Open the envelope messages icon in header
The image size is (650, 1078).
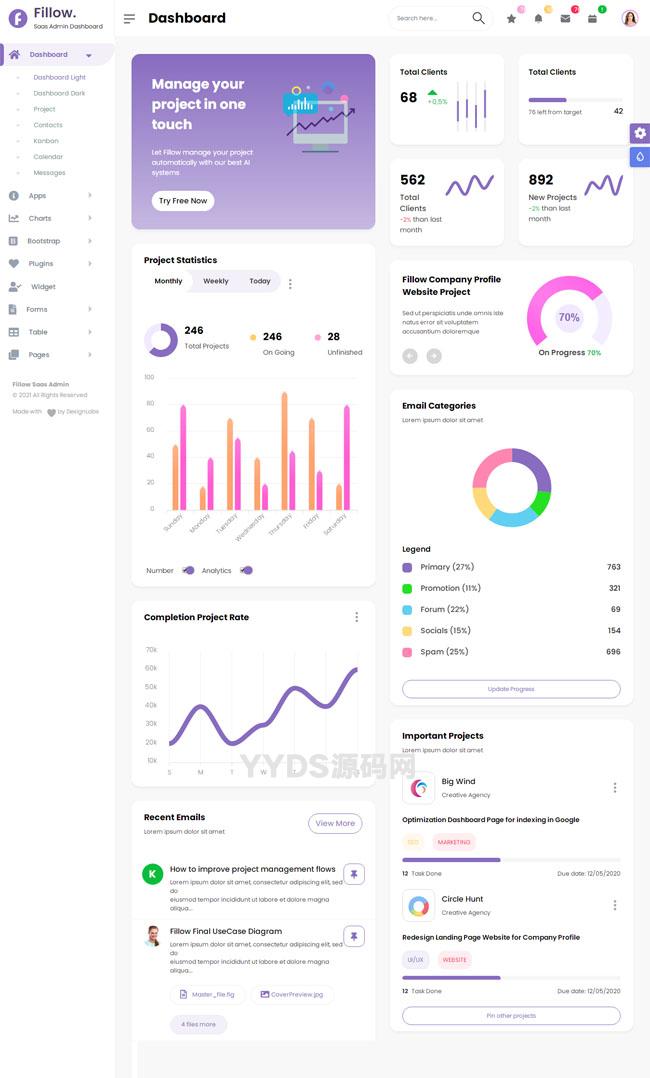click(565, 18)
